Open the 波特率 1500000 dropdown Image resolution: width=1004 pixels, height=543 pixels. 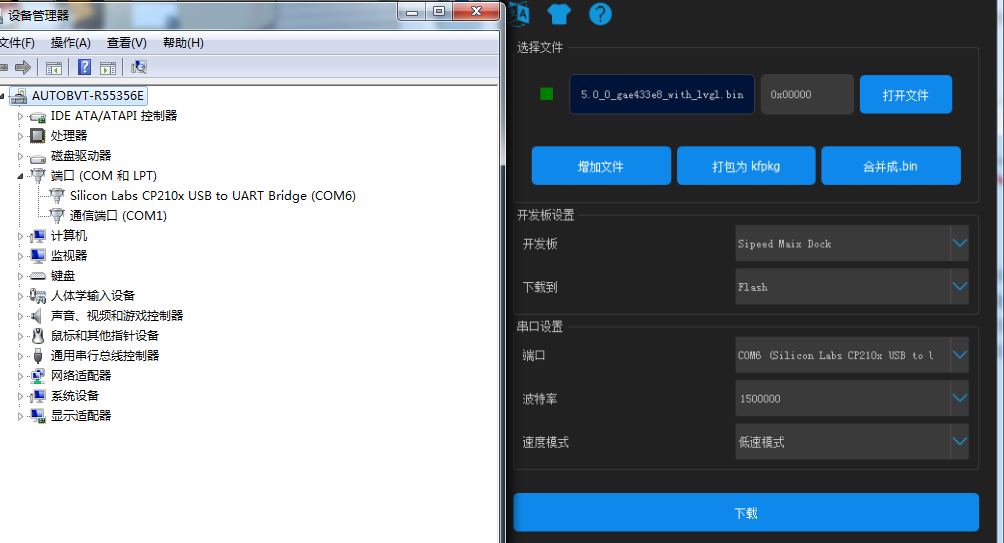point(852,398)
